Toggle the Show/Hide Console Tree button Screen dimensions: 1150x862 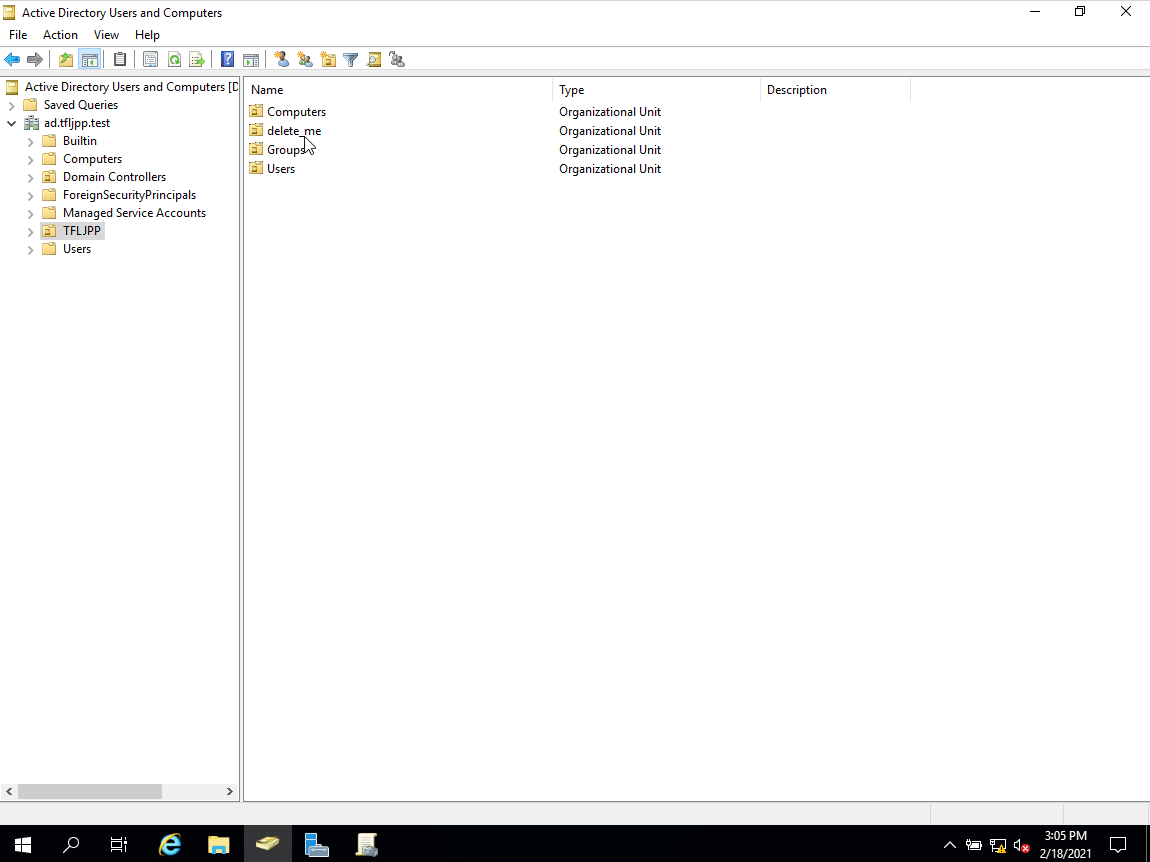pos(89,60)
